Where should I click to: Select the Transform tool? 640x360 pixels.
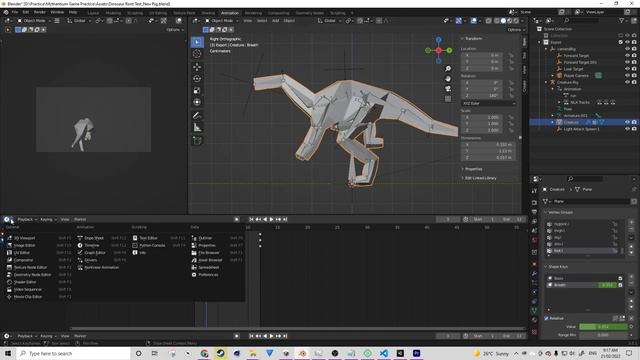click(x=197, y=102)
